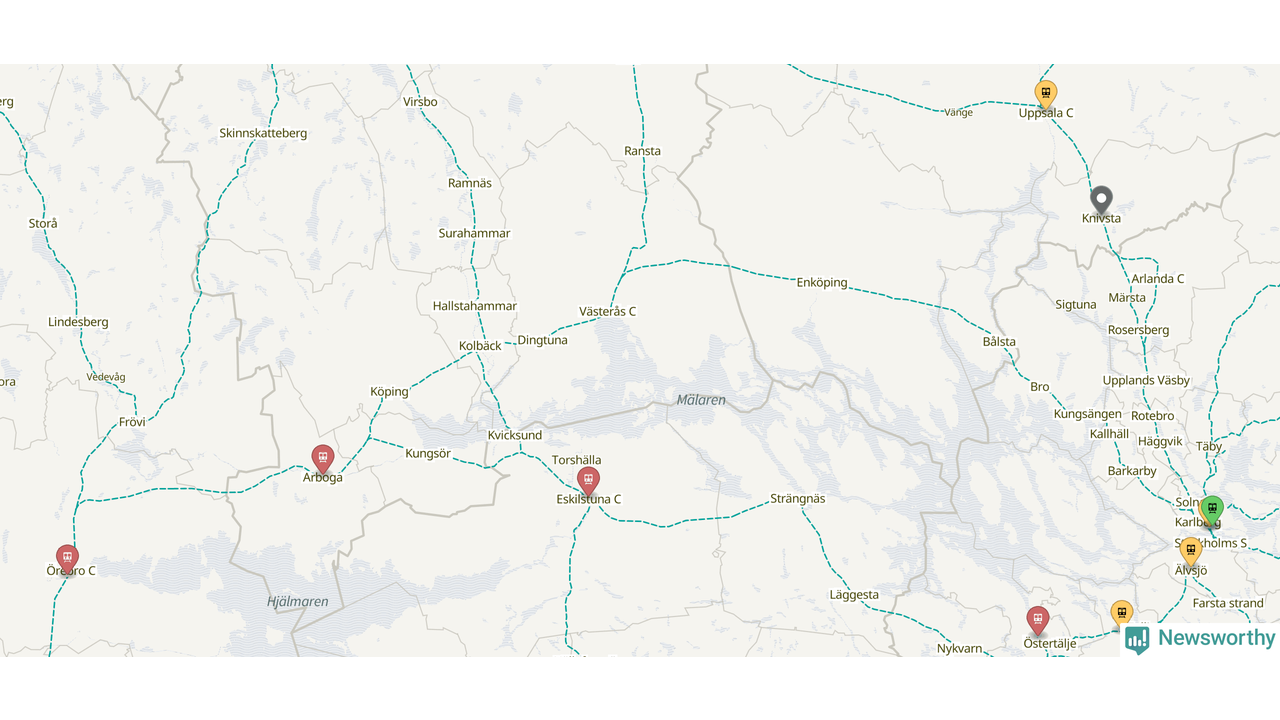Select the Hjälmaren lake label

[x=298, y=602]
